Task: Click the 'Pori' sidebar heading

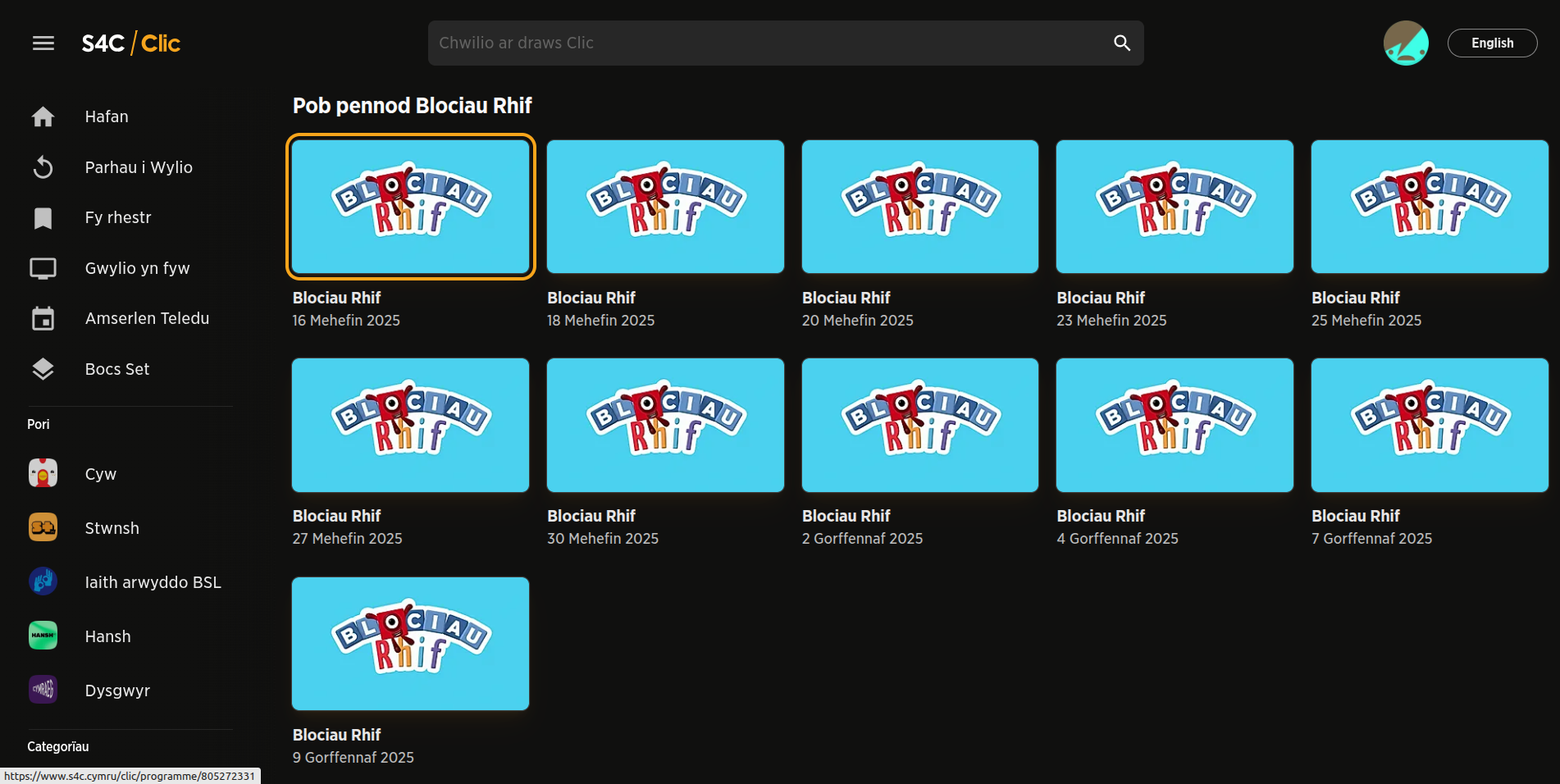Action: tap(39, 424)
